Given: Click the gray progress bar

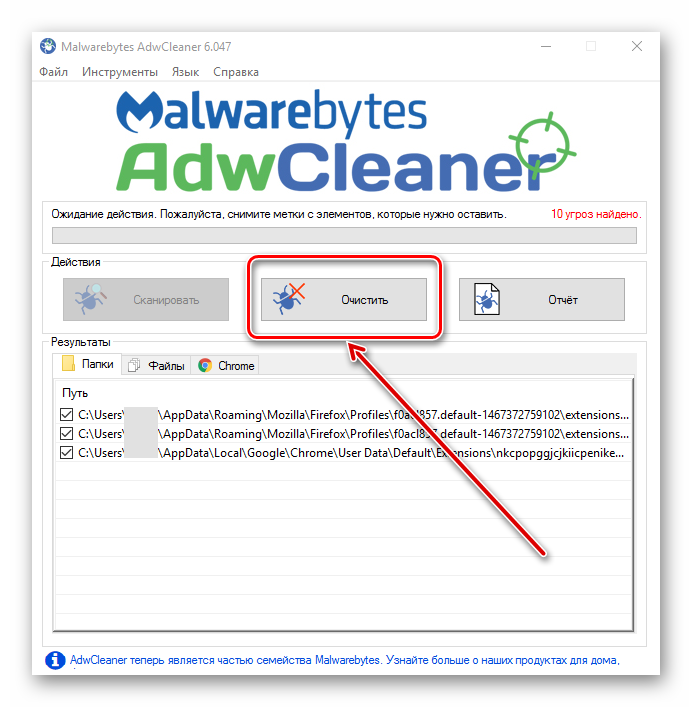Looking at the screenshot, I should [x=344, y=235].
